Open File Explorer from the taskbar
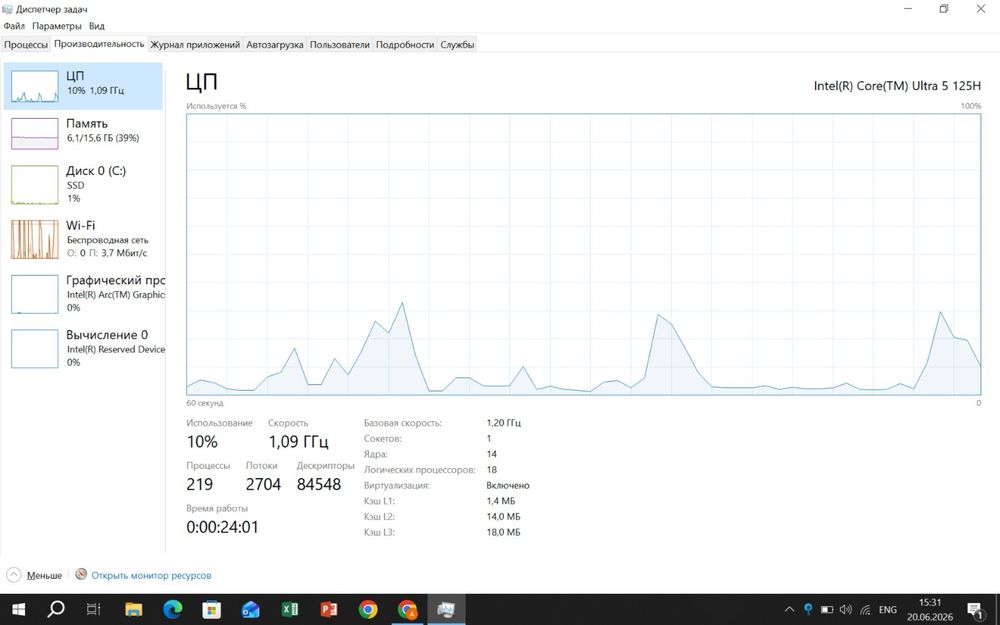The height and width of the screenshot is (625, 1000). point(133,610)
